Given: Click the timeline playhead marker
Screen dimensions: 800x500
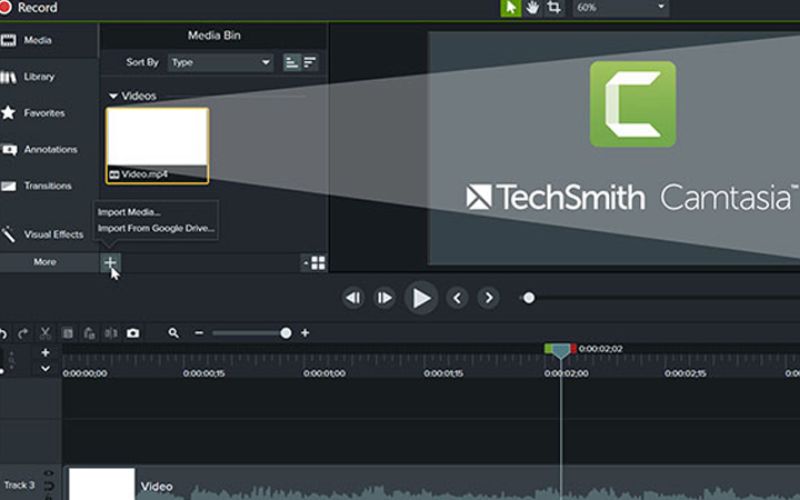Looking at the screenshot, I should coord(560,351).
